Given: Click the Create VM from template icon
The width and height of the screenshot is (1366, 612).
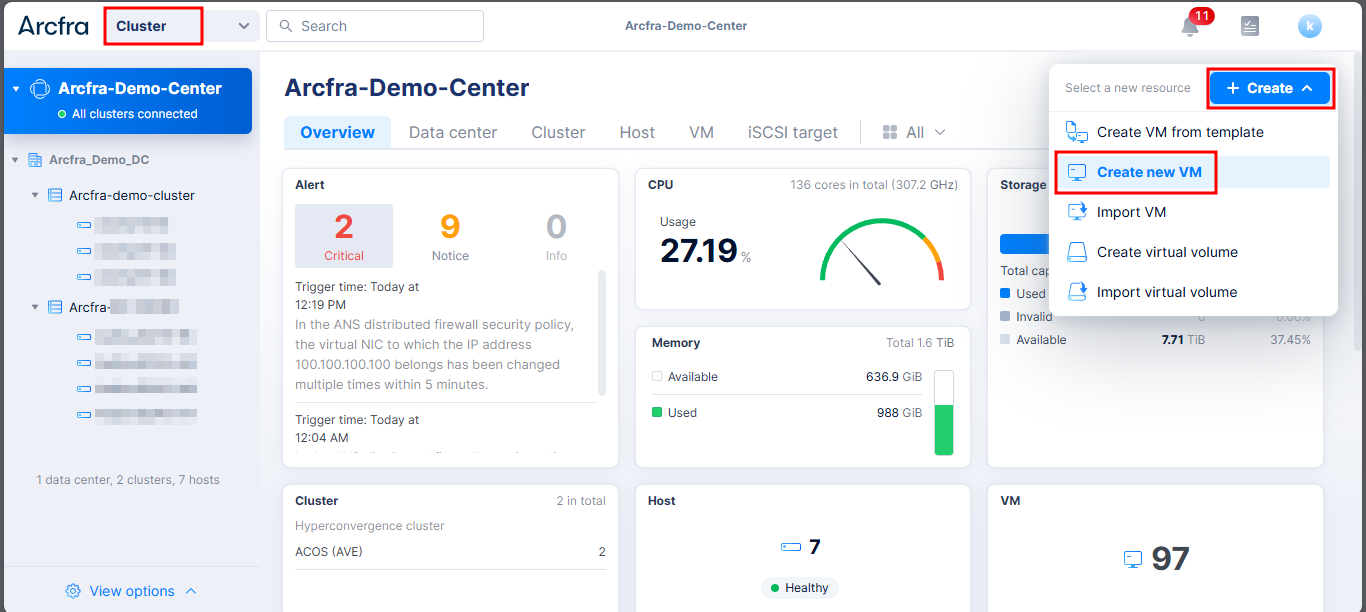Looking at the screenshot, I should (x=1077, y=132).
